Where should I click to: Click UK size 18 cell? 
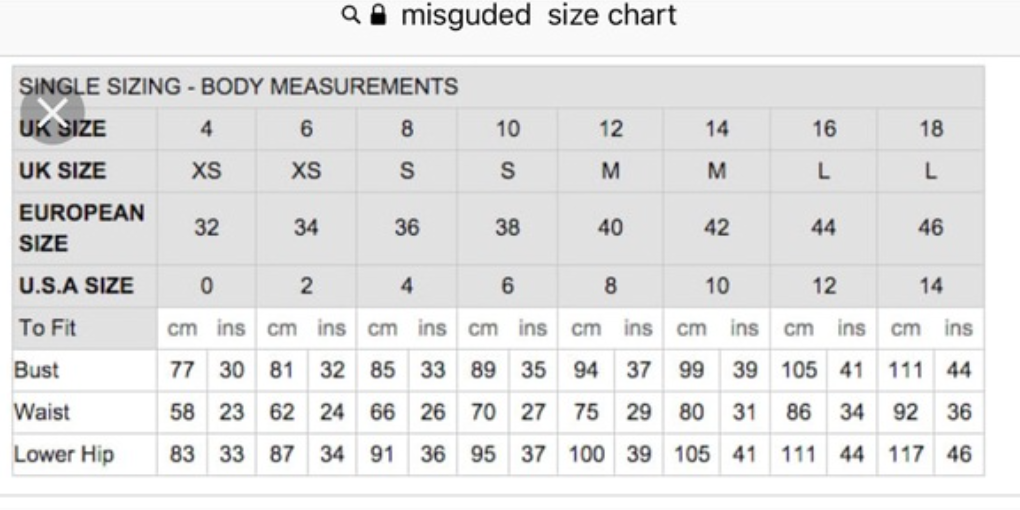click(931, 129)
